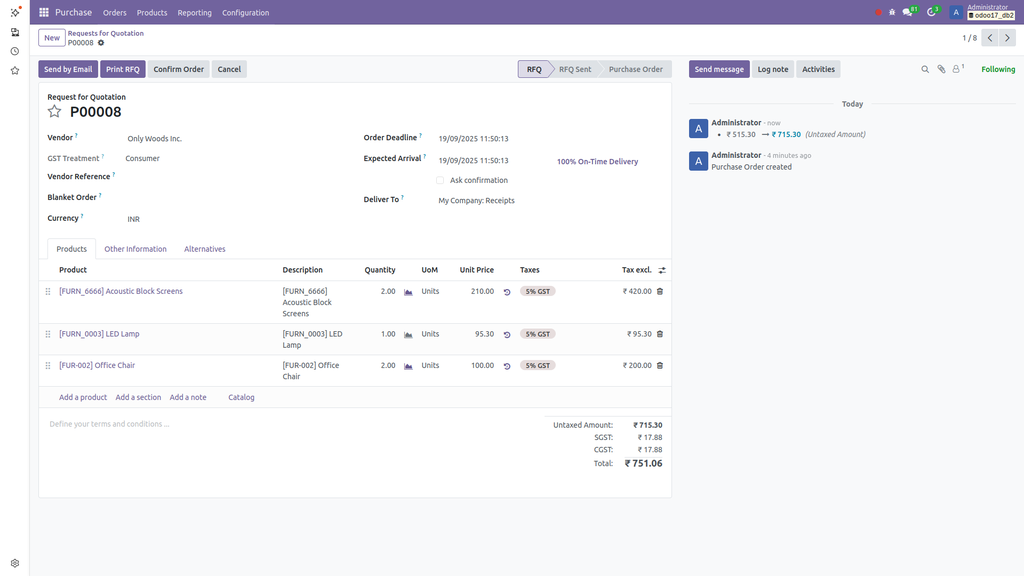Open the Activities clock icon in top bar
Image resolution: width=1024 pixels, height=576 pixels.
point(929,12)
